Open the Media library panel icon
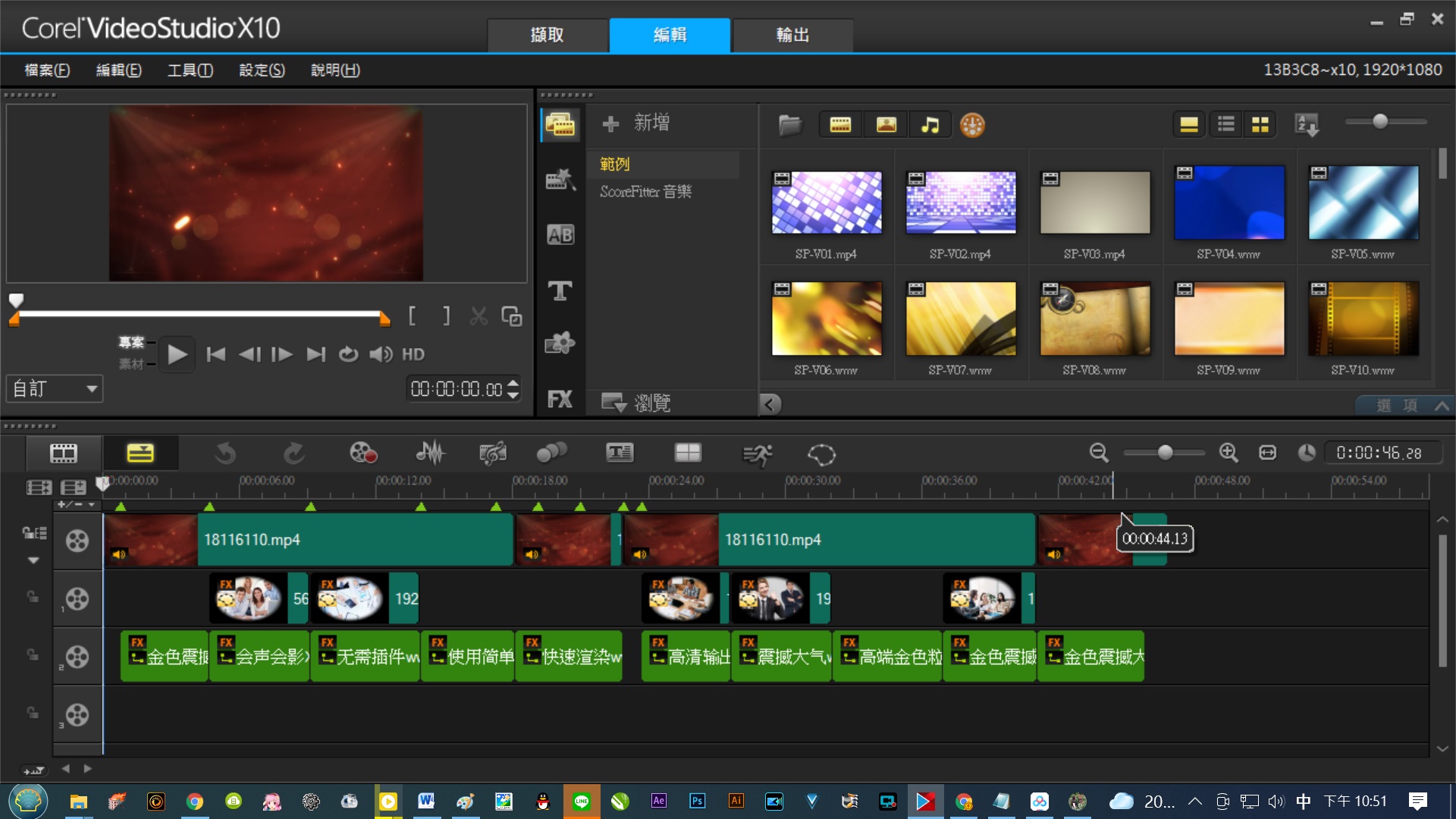This screenshot has width=1456, height=819. 560,125
